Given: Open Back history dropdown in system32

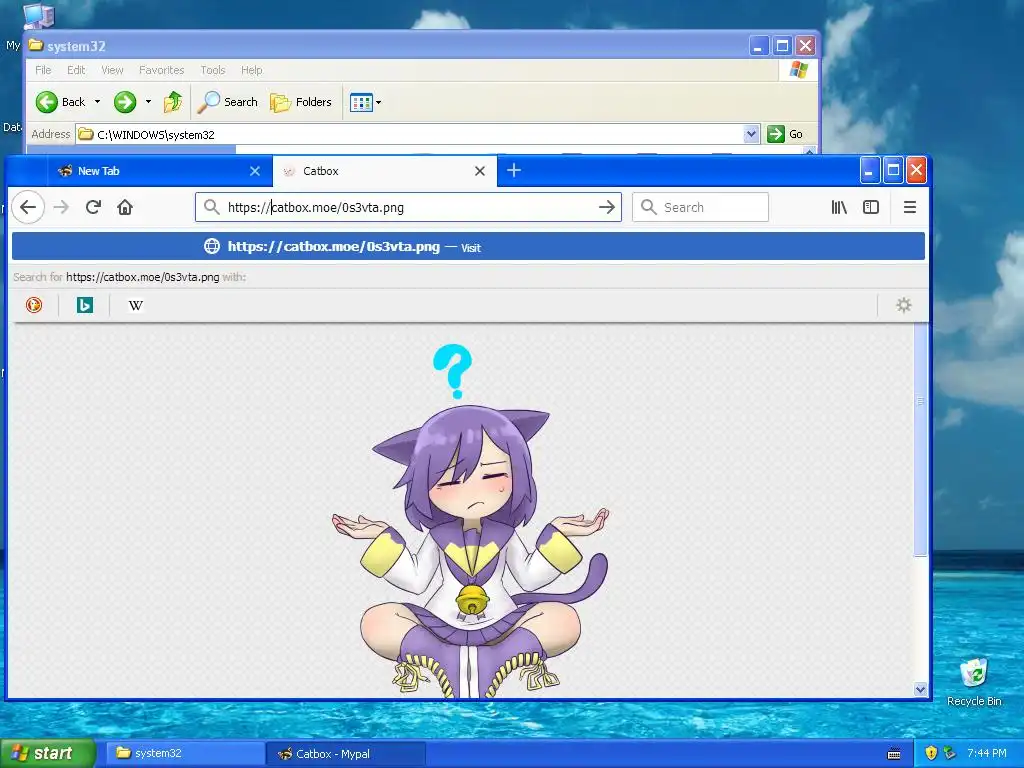Looking at the screenshot, I should pyautogui.click(x=97, y=102).
